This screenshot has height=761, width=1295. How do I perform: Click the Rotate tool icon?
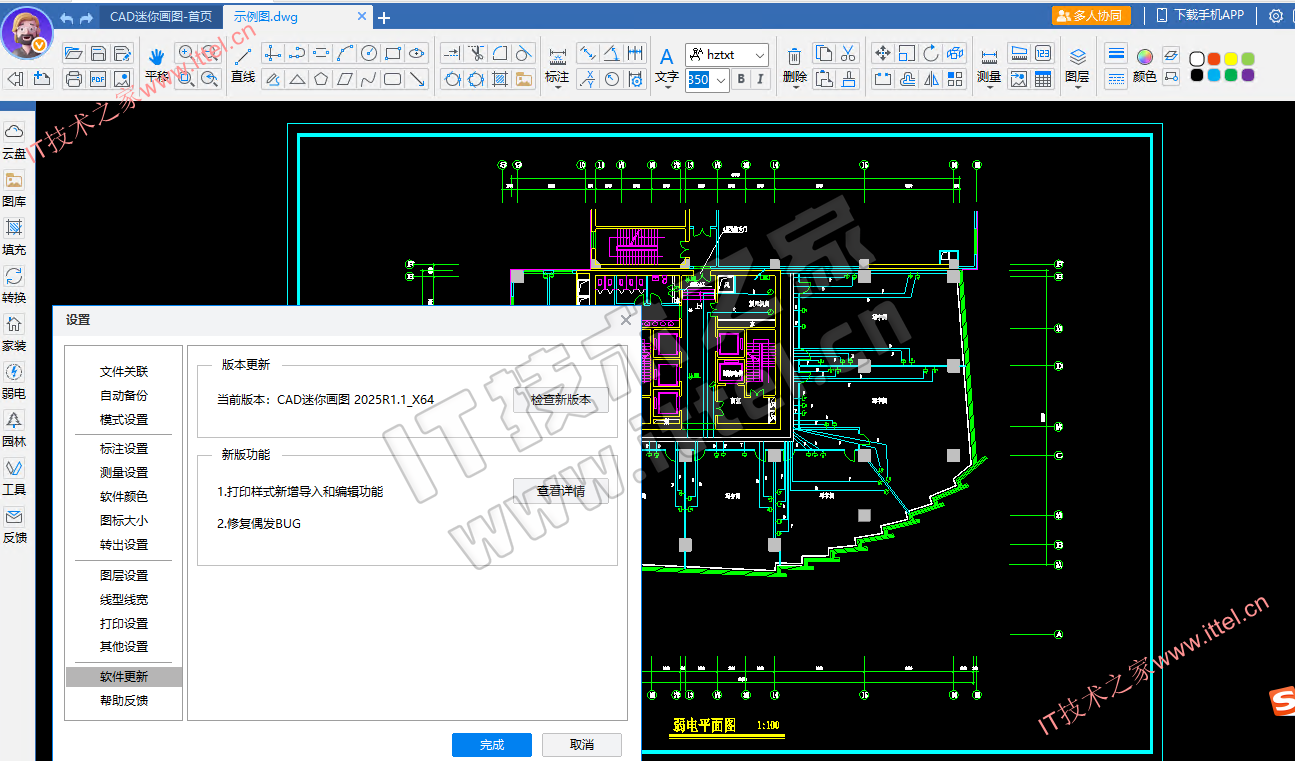click(930, 54)
